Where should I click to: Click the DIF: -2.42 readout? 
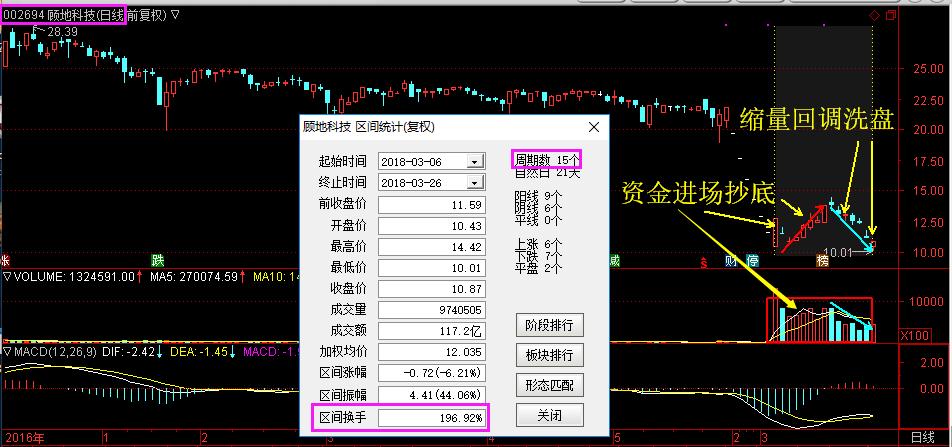[130, 352]
